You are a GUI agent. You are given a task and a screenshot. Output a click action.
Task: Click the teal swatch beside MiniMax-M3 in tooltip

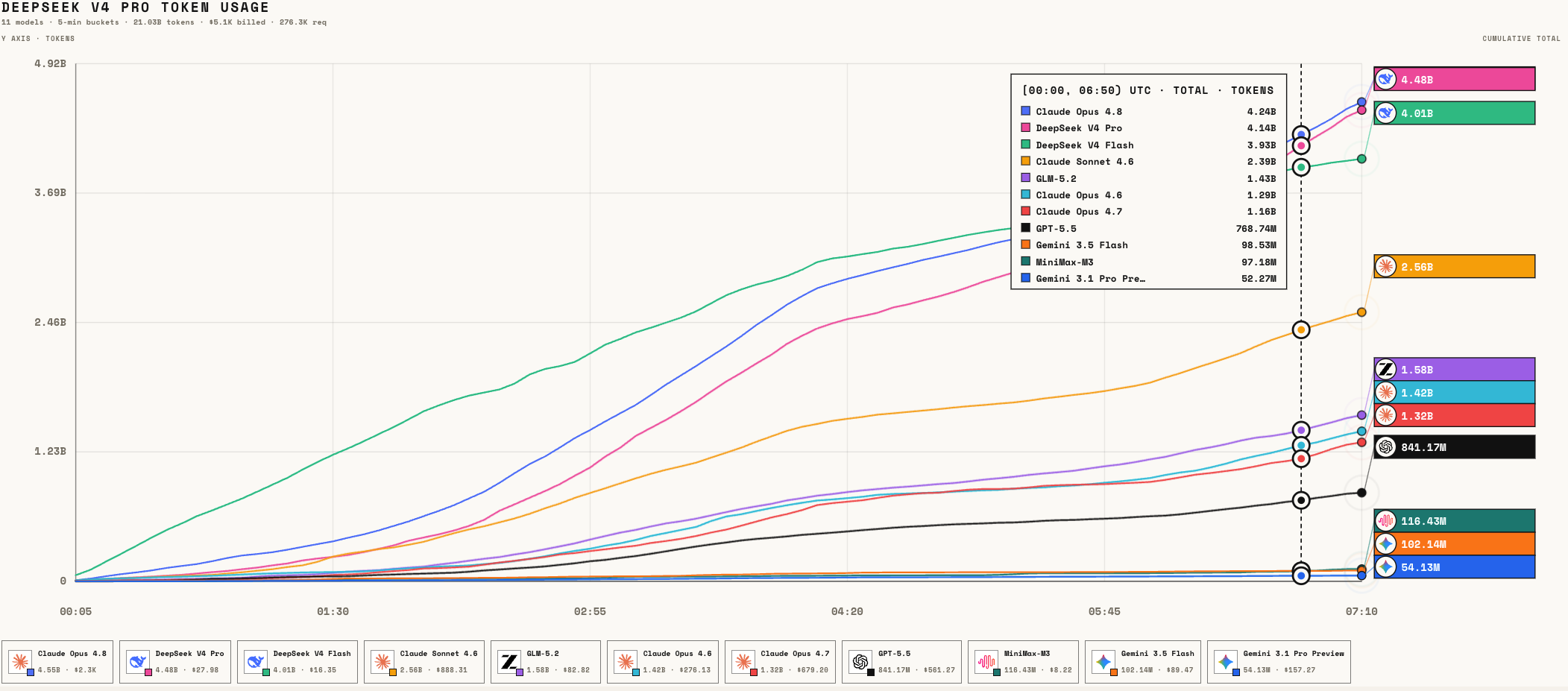[1026, 262]
